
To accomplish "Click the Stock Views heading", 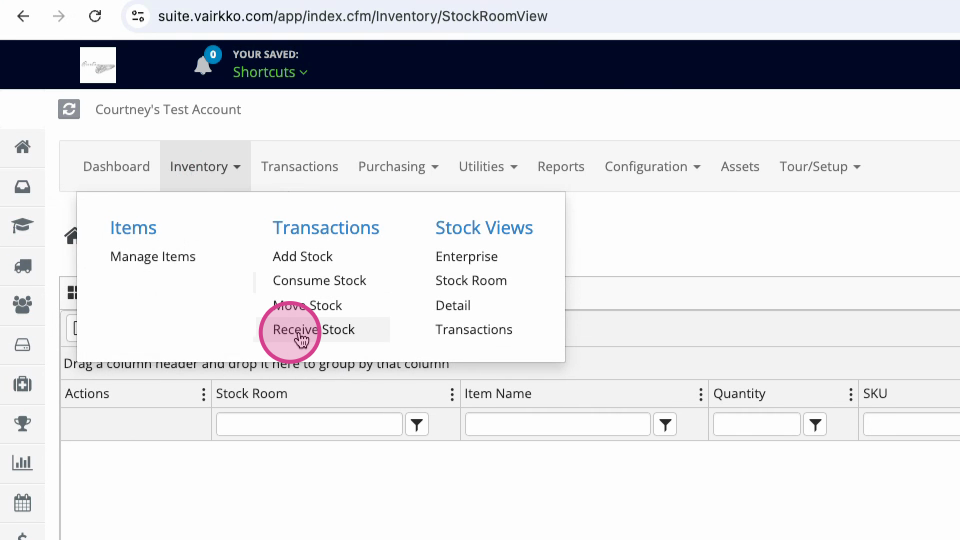I will [484, 228].
